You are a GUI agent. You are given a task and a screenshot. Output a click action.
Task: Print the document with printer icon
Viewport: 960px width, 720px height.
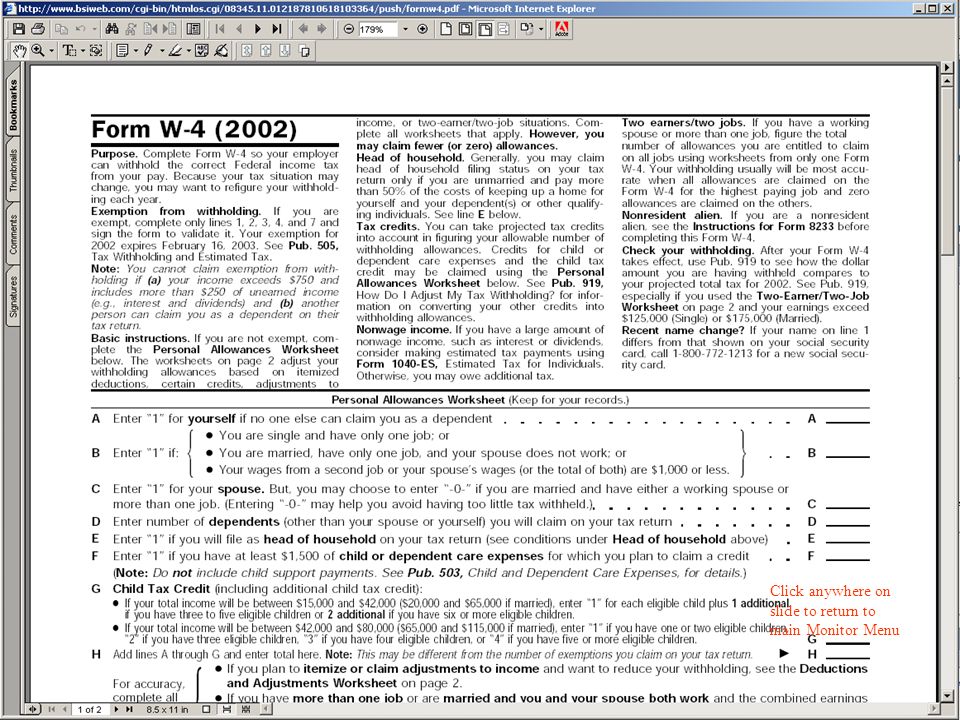click(38, 29)
